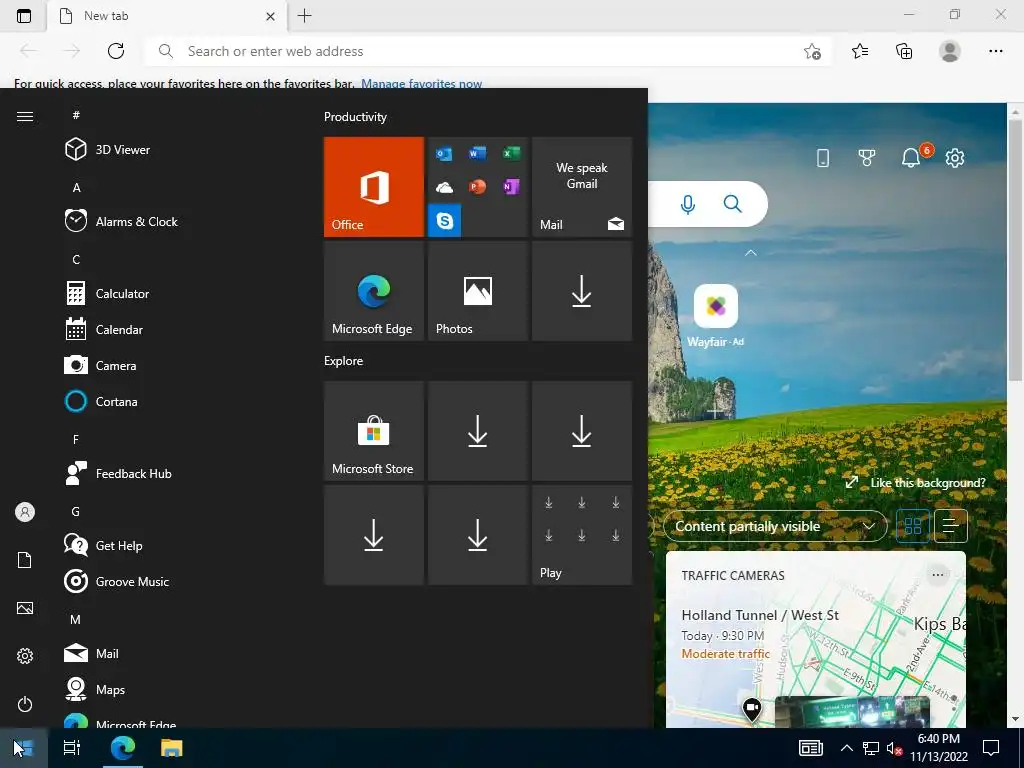This screenshot has width=1024, height=768.
Task: Click the Windows Start button
Action: (24, 748)
